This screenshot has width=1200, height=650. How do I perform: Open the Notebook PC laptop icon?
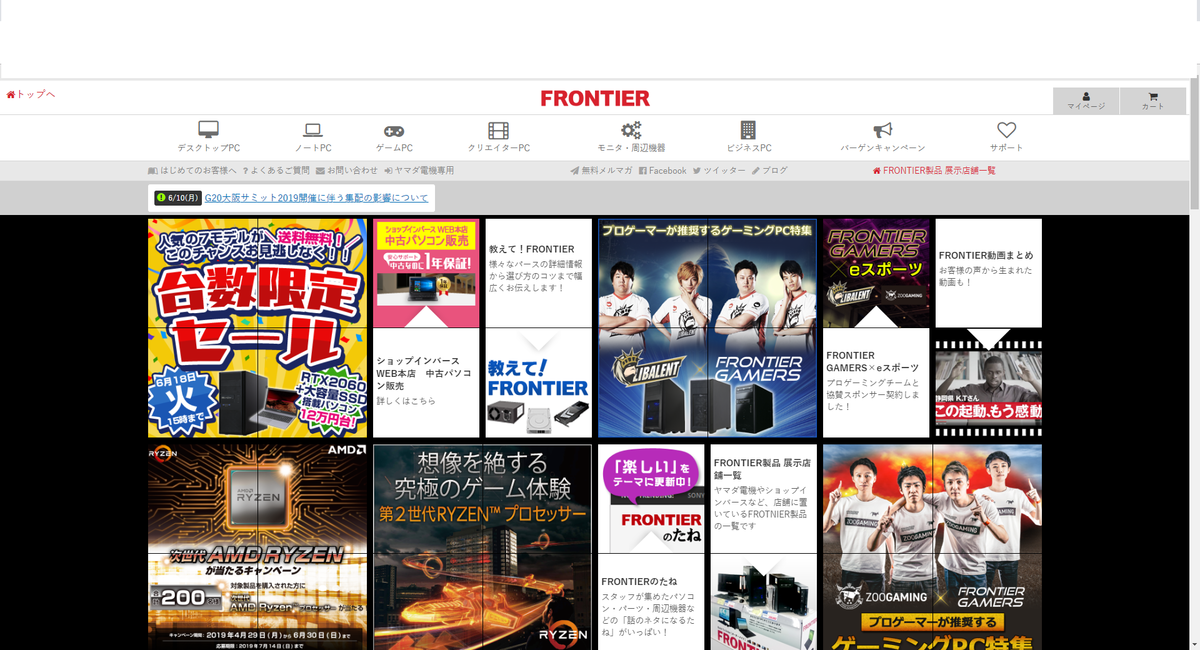coord(312,131)
